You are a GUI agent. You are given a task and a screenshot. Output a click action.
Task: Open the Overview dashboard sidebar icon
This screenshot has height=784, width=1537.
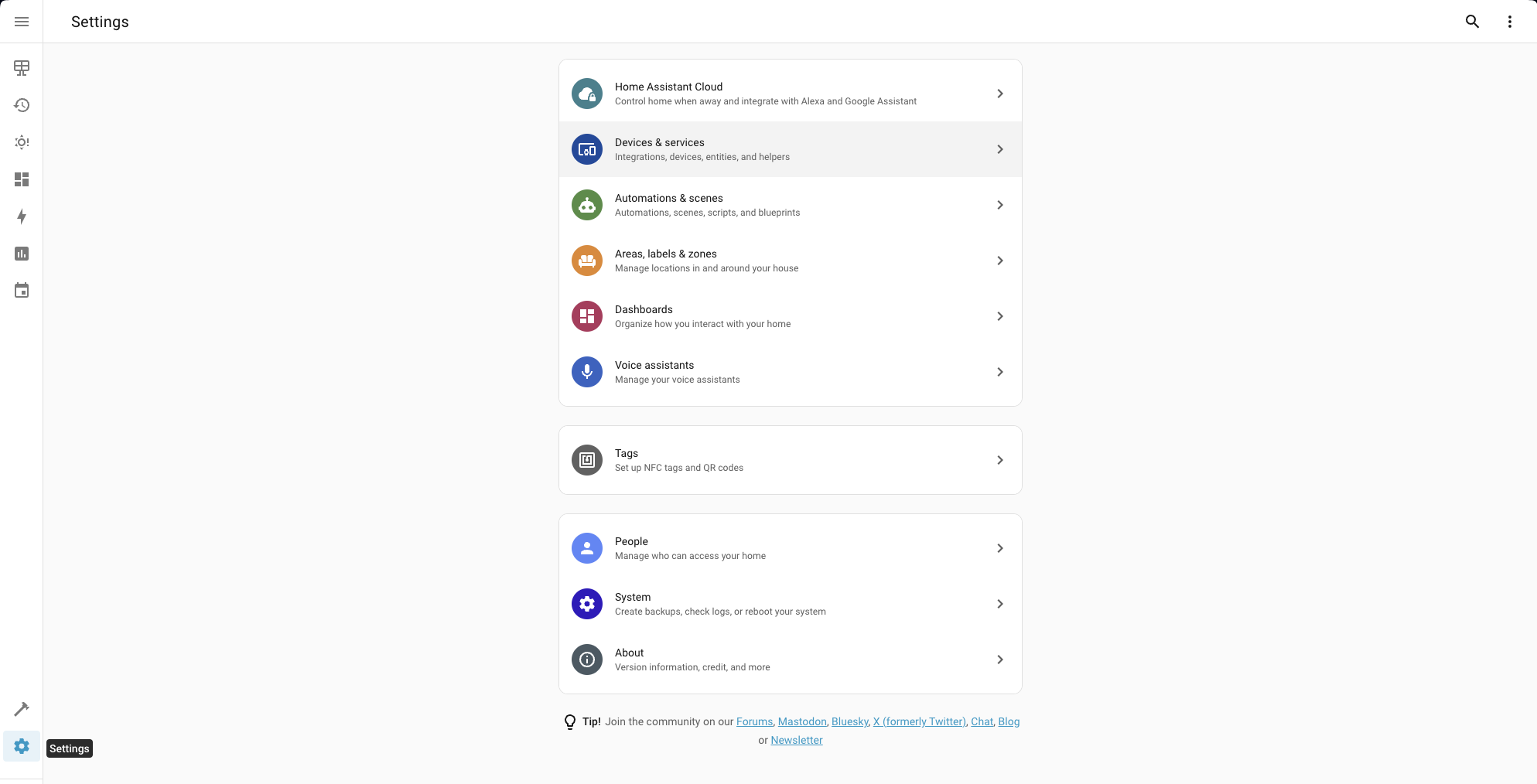coord(22,68)
